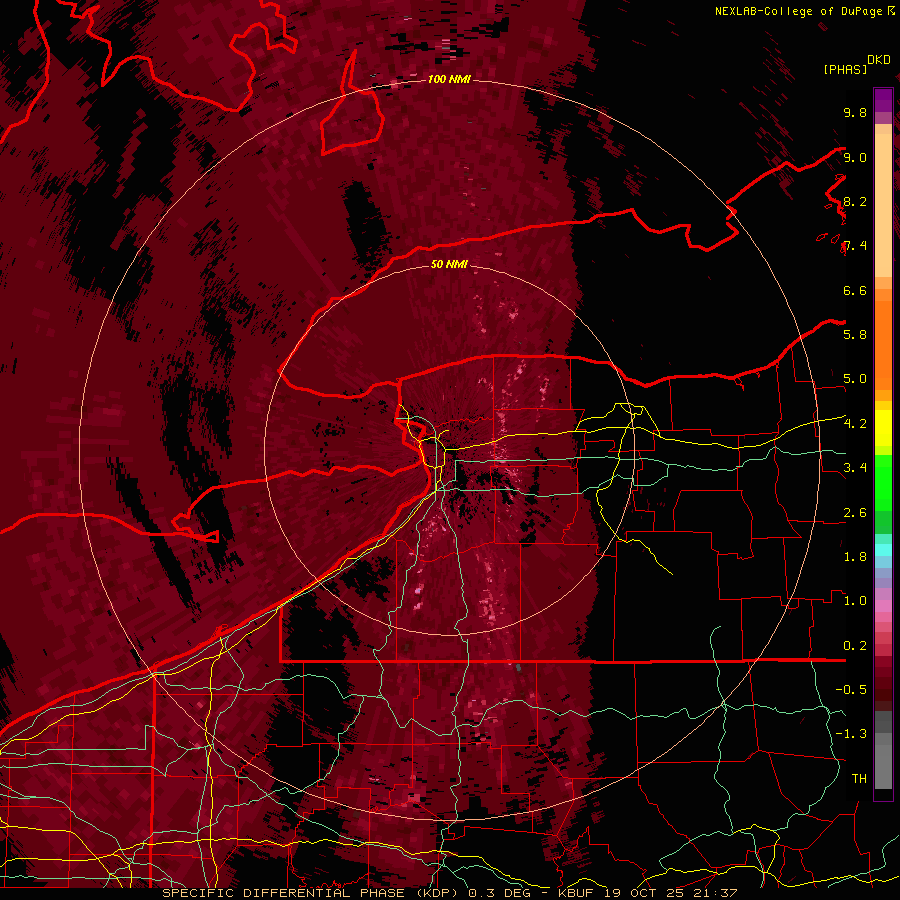Click the -0.5 legend value

tap(851, 690)
